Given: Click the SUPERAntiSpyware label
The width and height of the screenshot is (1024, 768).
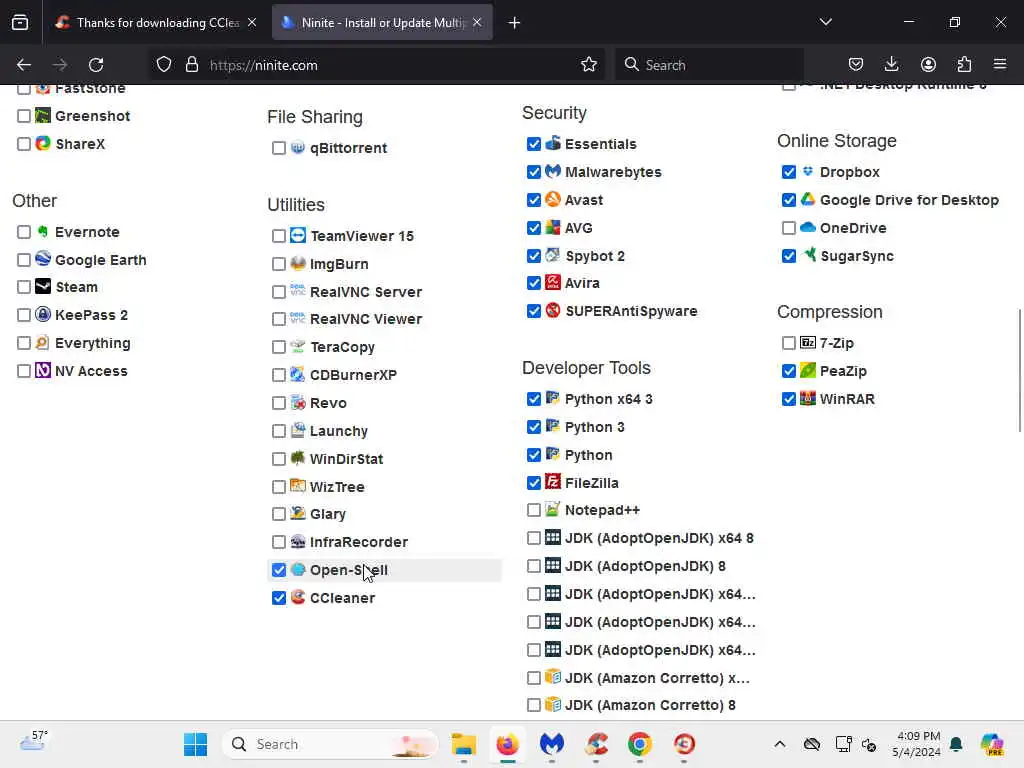Looking at the screenshot, I should point(631,311).
